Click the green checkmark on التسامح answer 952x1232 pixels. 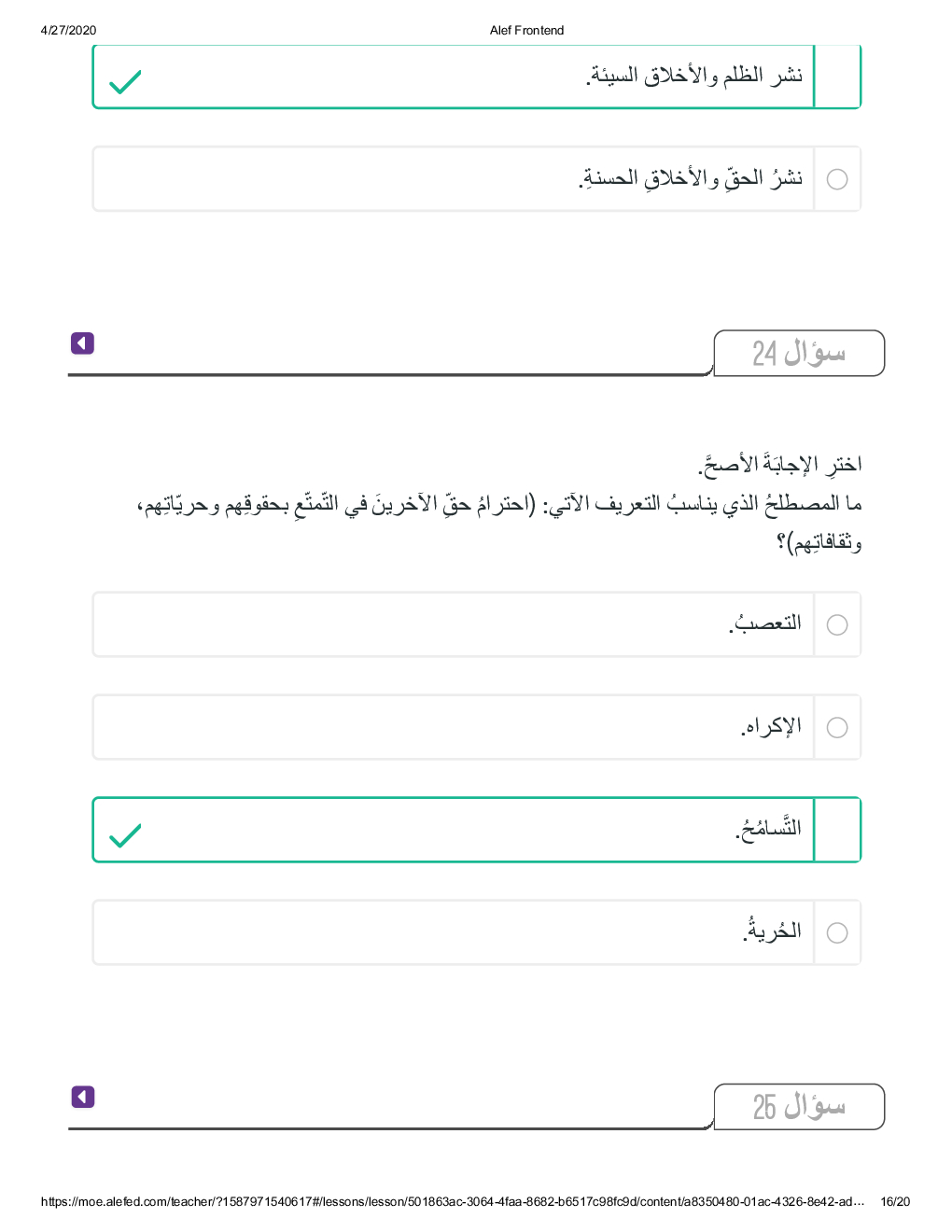[125, 835]
